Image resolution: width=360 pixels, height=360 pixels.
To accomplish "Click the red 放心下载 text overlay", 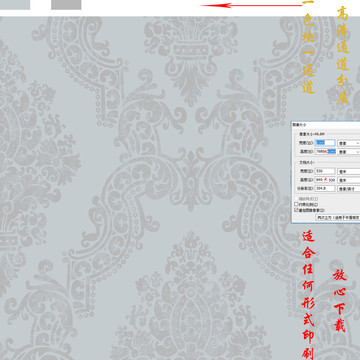I will (340, 301).
